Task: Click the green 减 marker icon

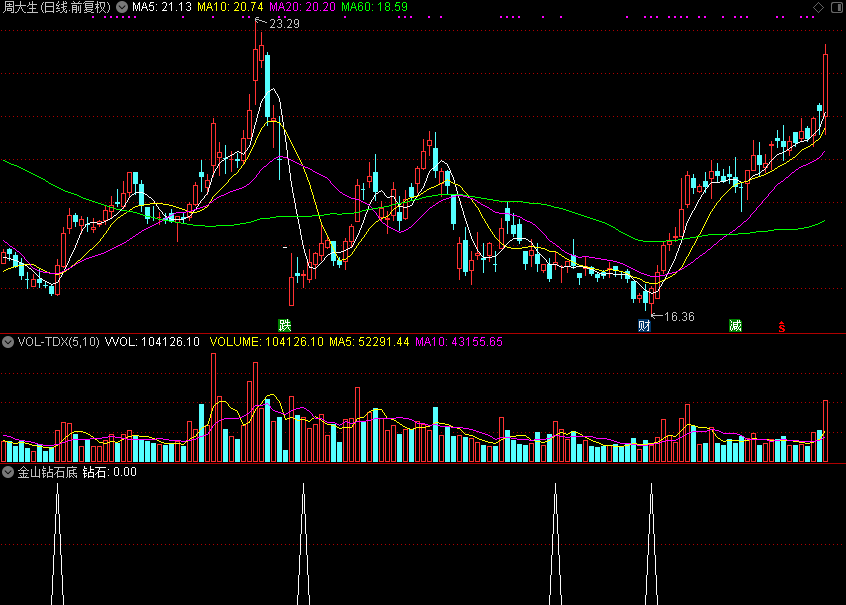Action: coord(735,325)
